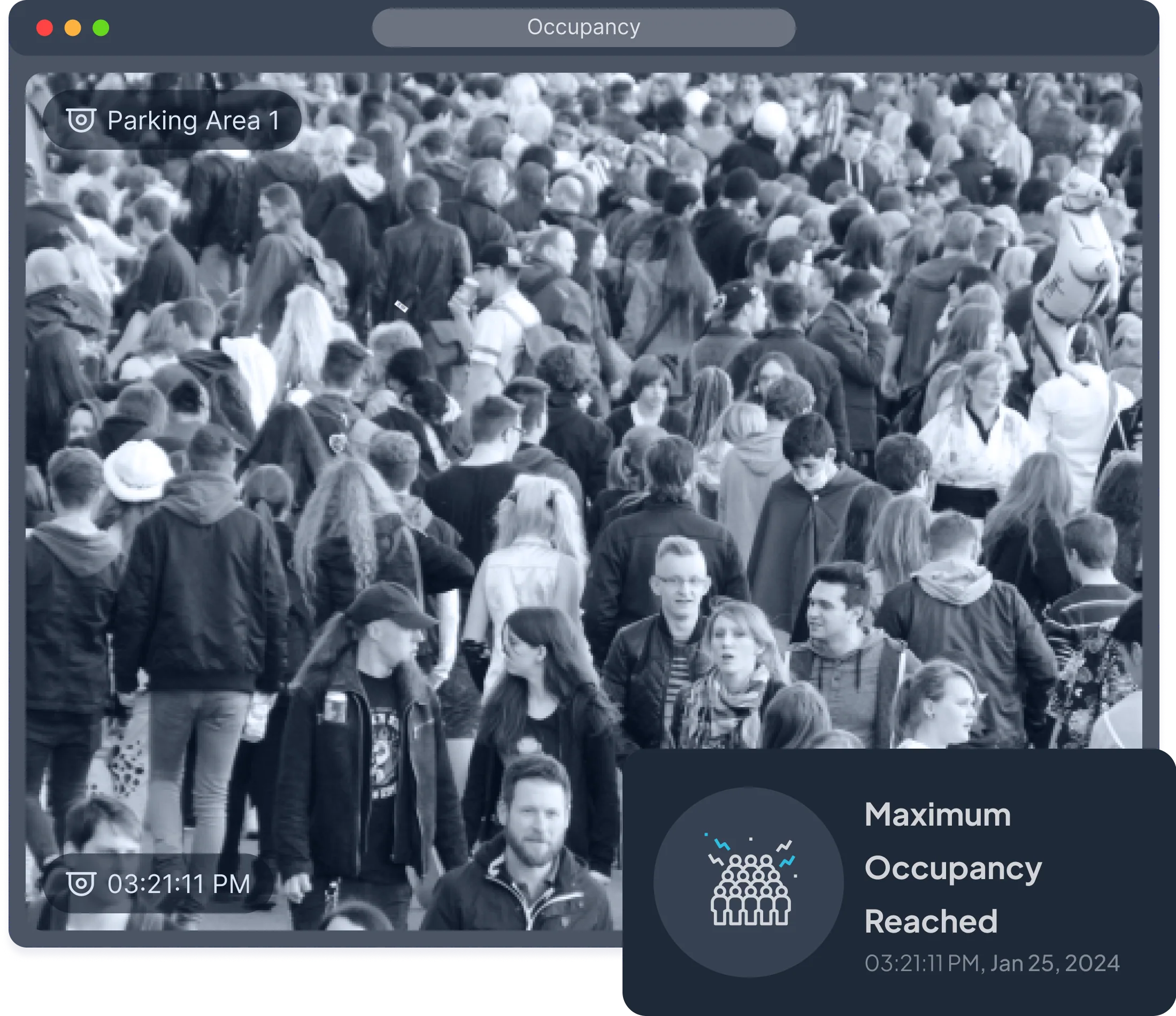
Task: Select the Parking Area 1 camera label
Action: click(172, 120)
